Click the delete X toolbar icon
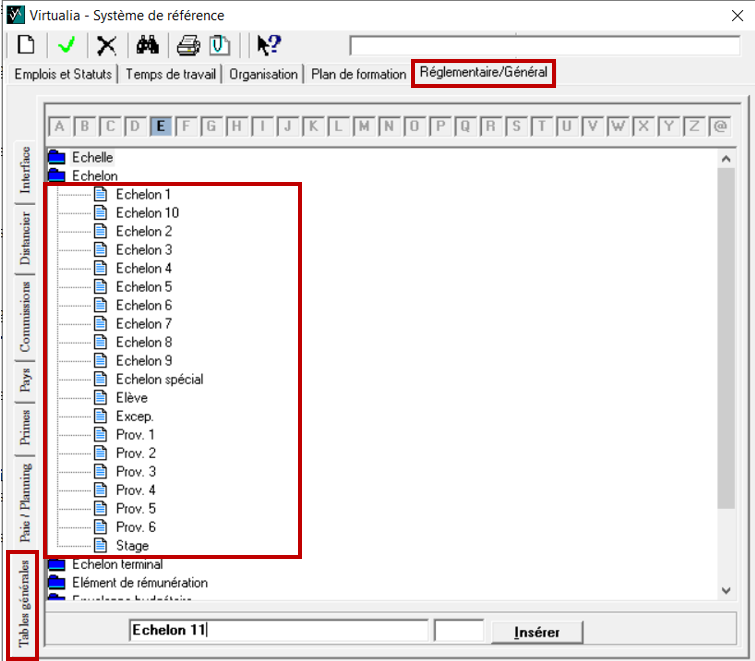The image size is (755, 661). 106,45
